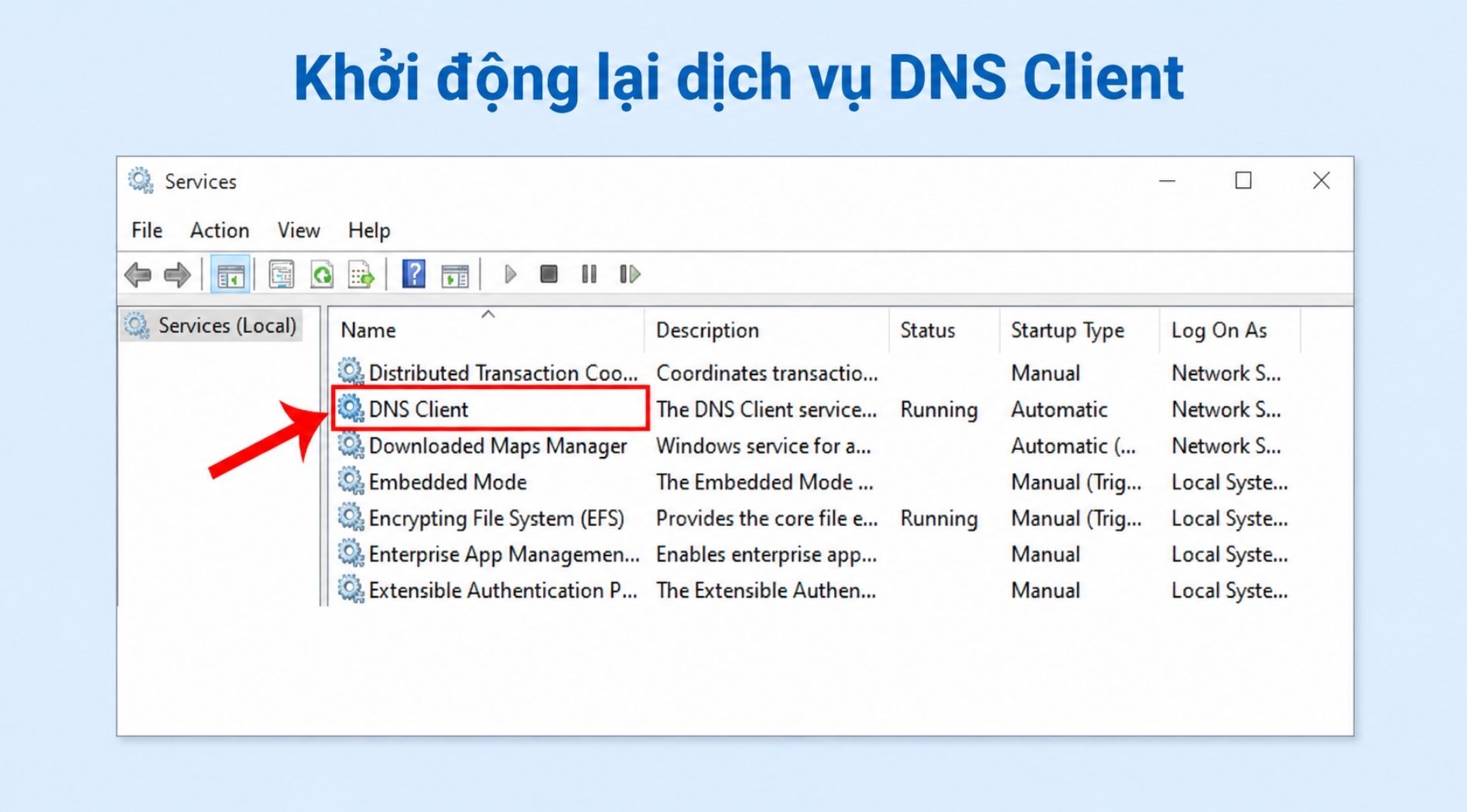
Task: Select Encrypting File System (EFS) service
Action: coord(496,518)
